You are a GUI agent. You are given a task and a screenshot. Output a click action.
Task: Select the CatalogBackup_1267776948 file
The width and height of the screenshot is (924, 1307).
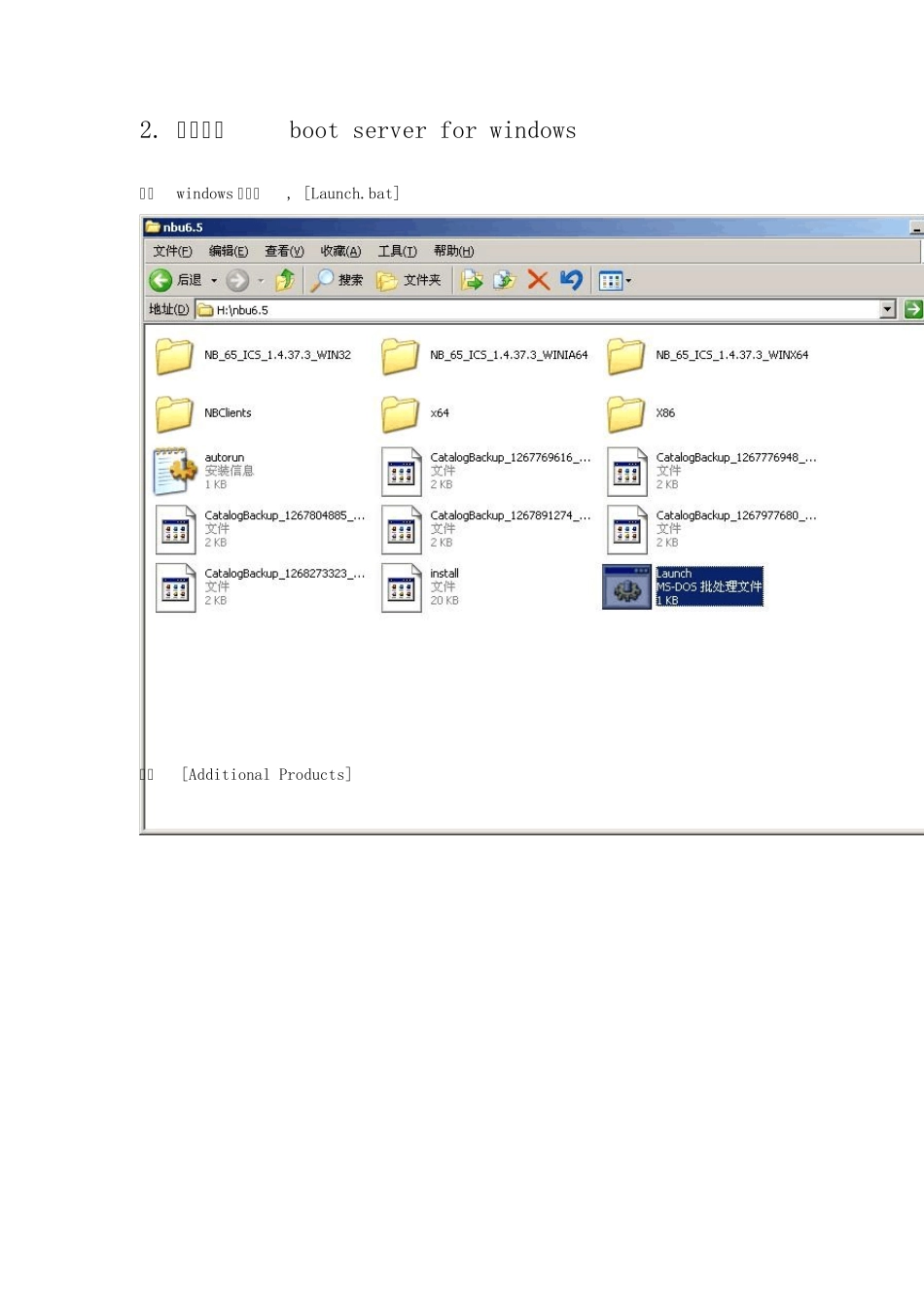[x=711, y=471]
